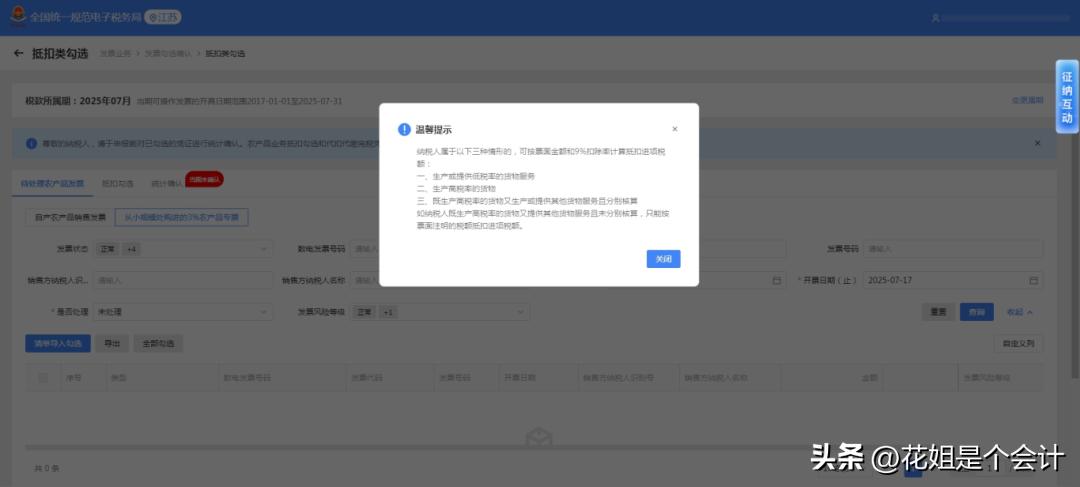The width and height of the screenshot is (1080, 487).
Task: Click the 关闭 button in the dialog
Action: tap(663, 259)
